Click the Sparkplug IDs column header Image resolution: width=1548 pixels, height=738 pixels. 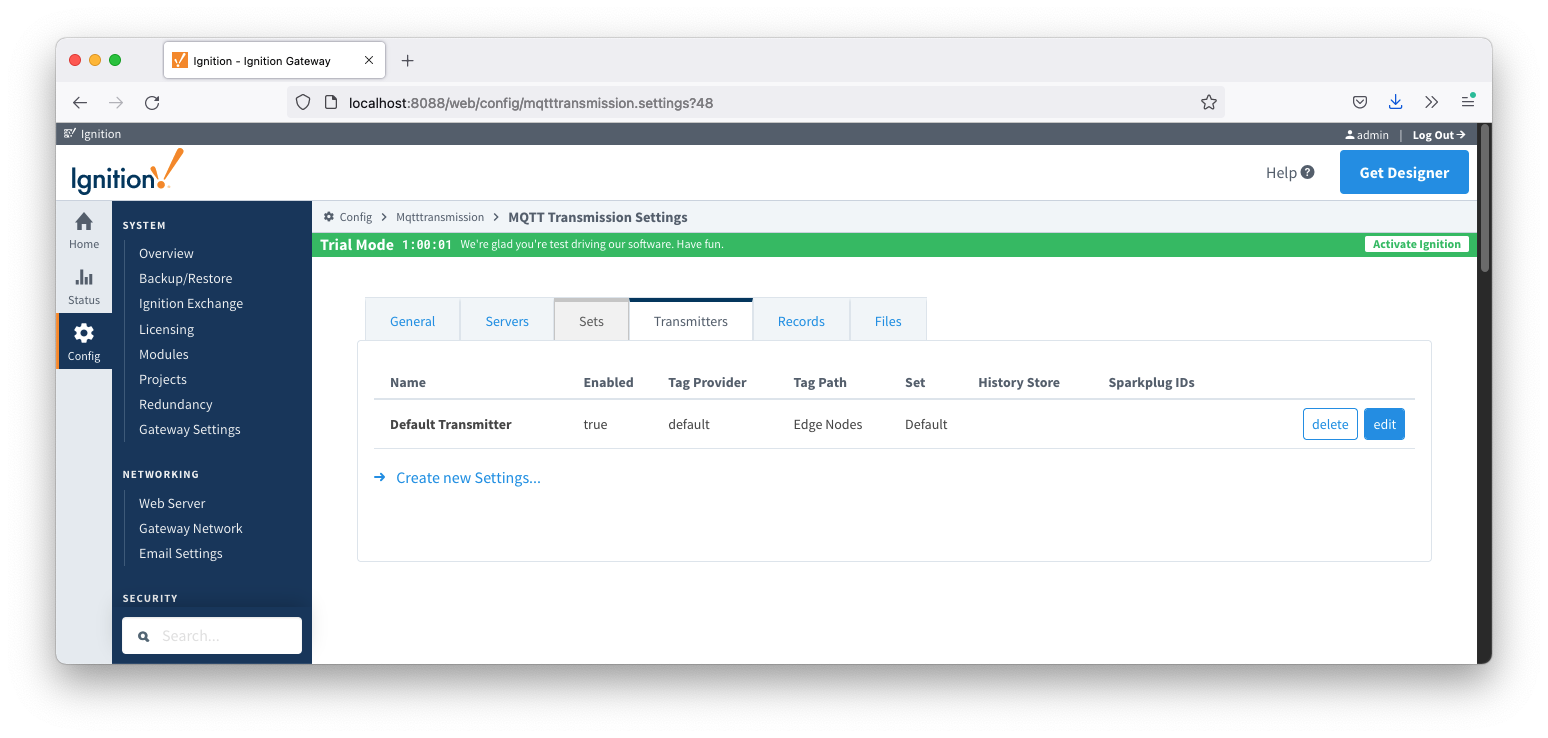pyautogui.click(x=1151, y=382)
